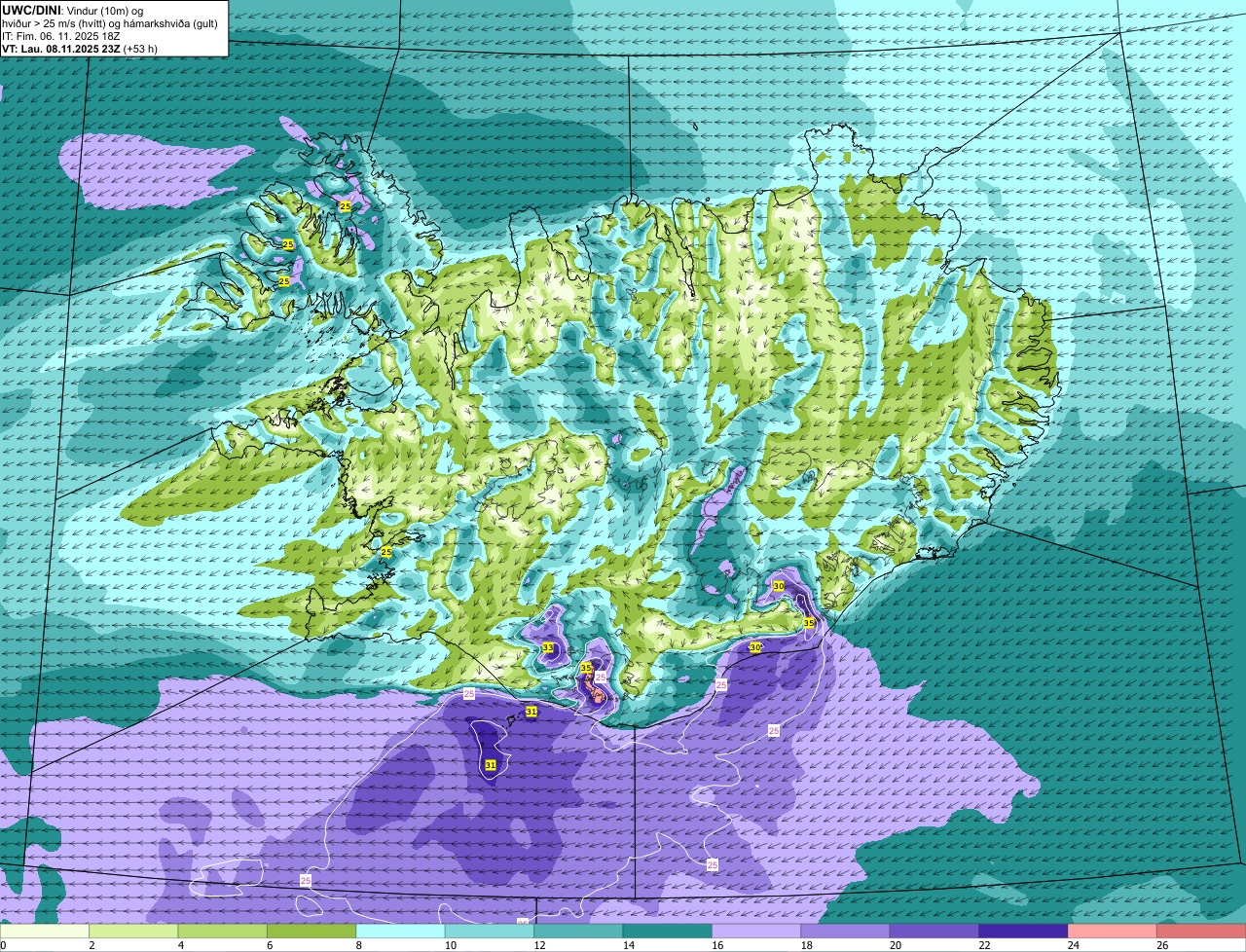This screenshot has height=952, width=1246.
Task: Click the 12–14 m/s medium teal legend swatch
Action: [x=579, y=932]
